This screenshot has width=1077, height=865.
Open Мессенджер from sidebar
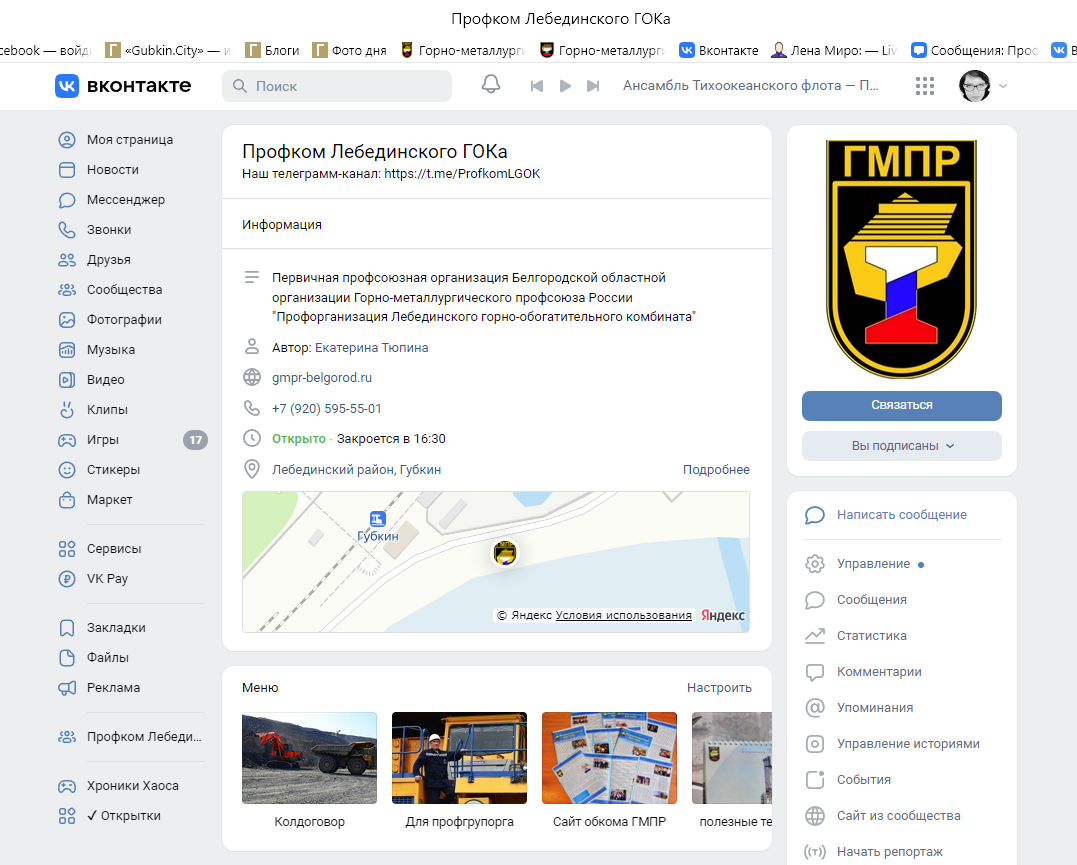tap(126, 200)
